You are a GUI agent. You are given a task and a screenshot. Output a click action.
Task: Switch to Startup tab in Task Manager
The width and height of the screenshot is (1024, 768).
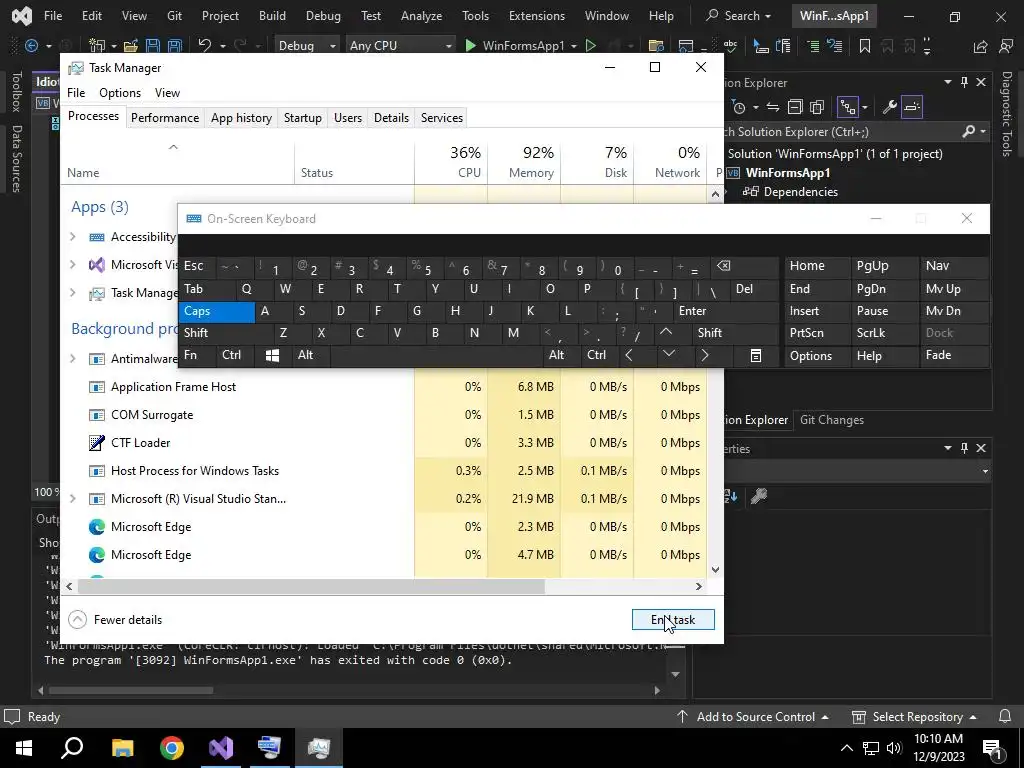pos(302,118)
